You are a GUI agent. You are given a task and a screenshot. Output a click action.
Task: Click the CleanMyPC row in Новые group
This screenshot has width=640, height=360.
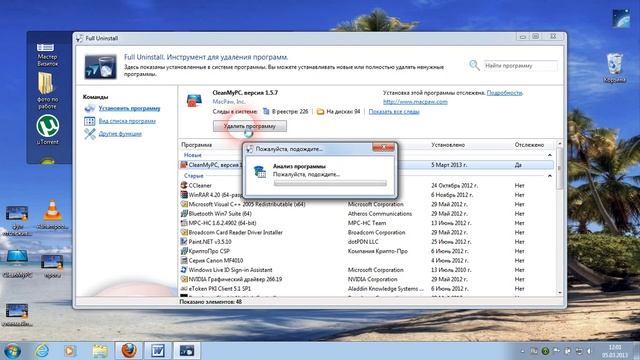coord(367,165)
